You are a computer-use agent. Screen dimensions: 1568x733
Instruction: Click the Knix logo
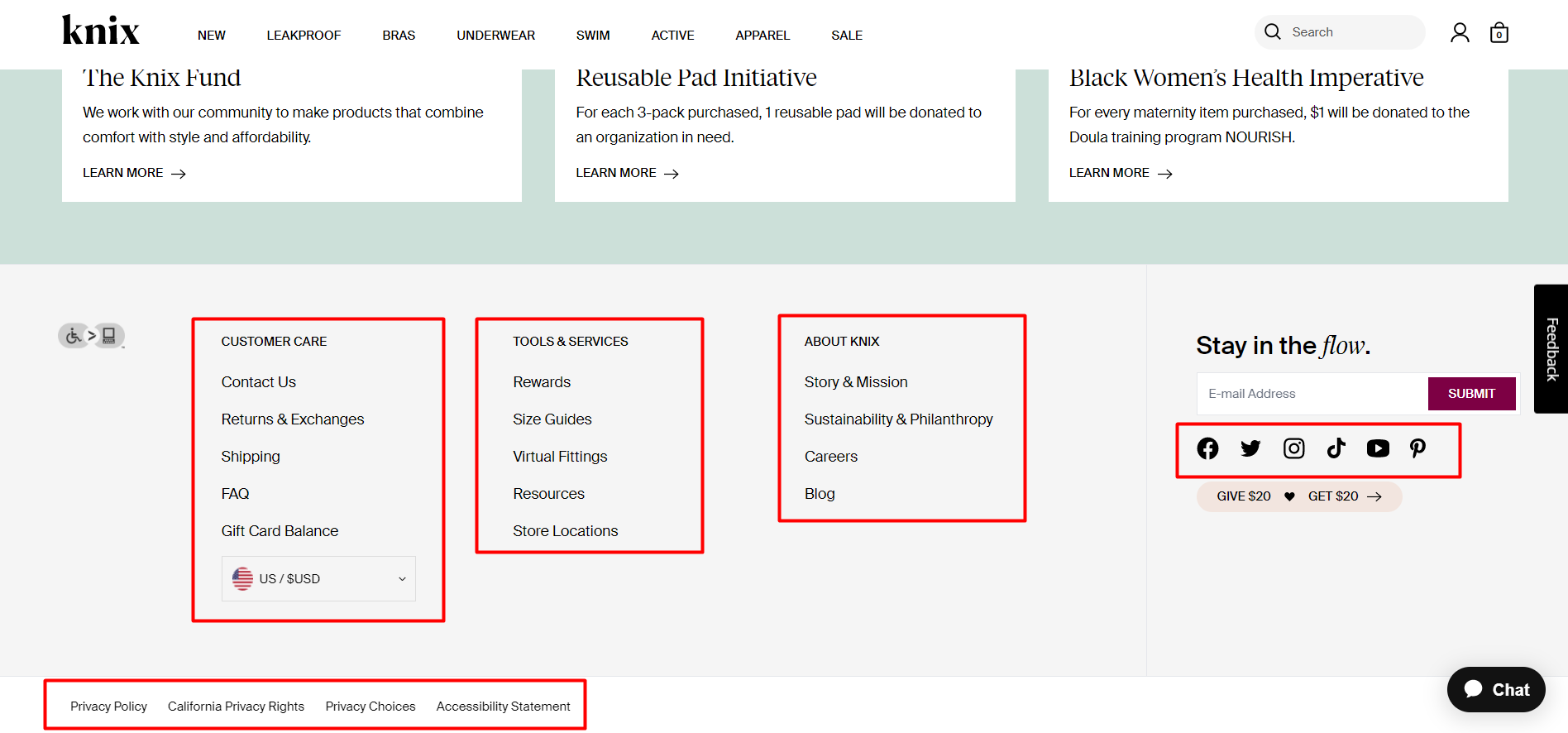101,31
